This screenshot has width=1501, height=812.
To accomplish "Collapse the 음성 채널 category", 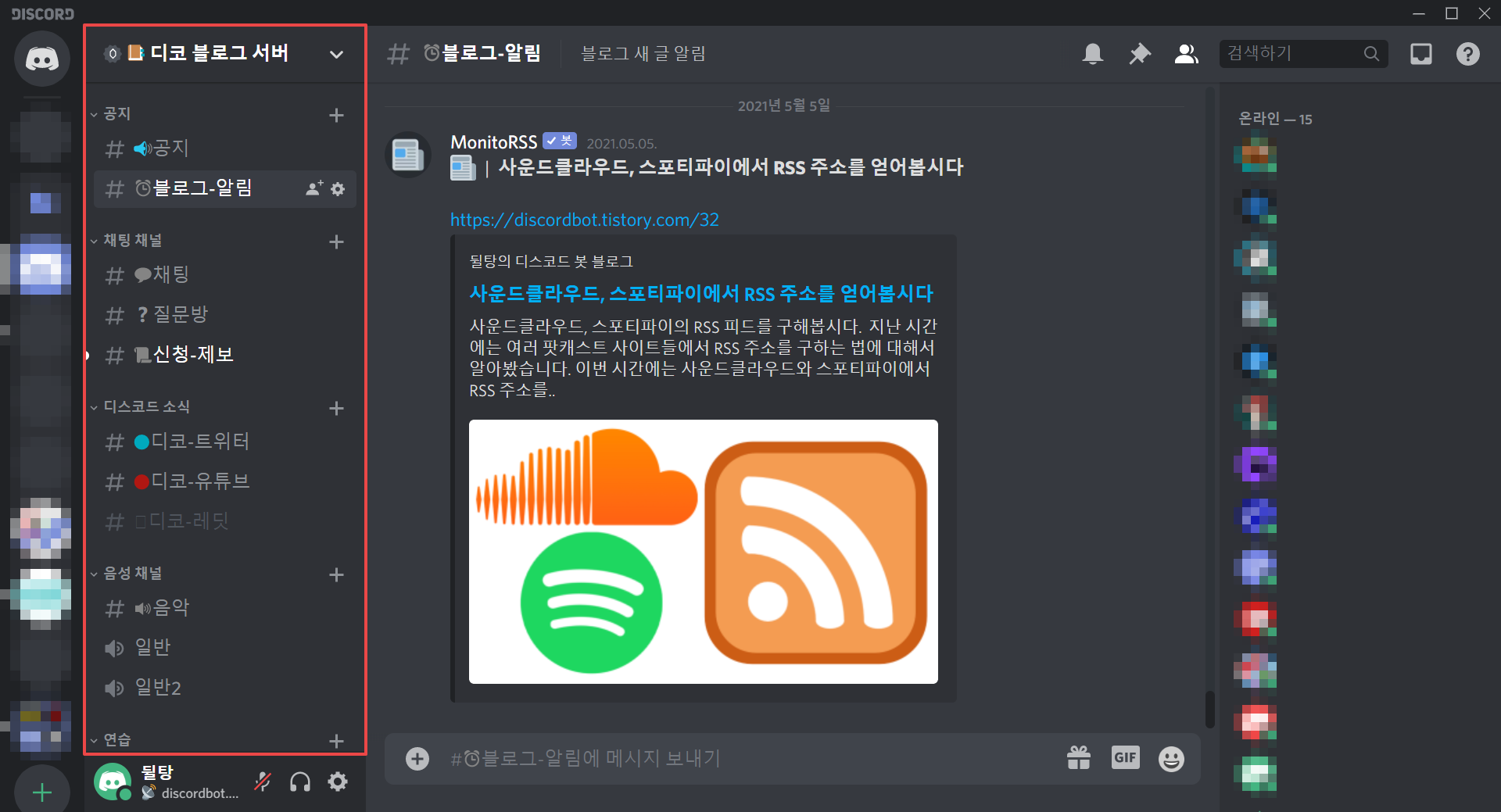I will click(x=127, y=574).
